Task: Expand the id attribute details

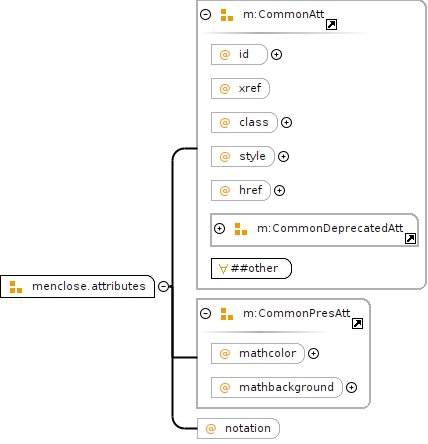Action: pos(276,54)
